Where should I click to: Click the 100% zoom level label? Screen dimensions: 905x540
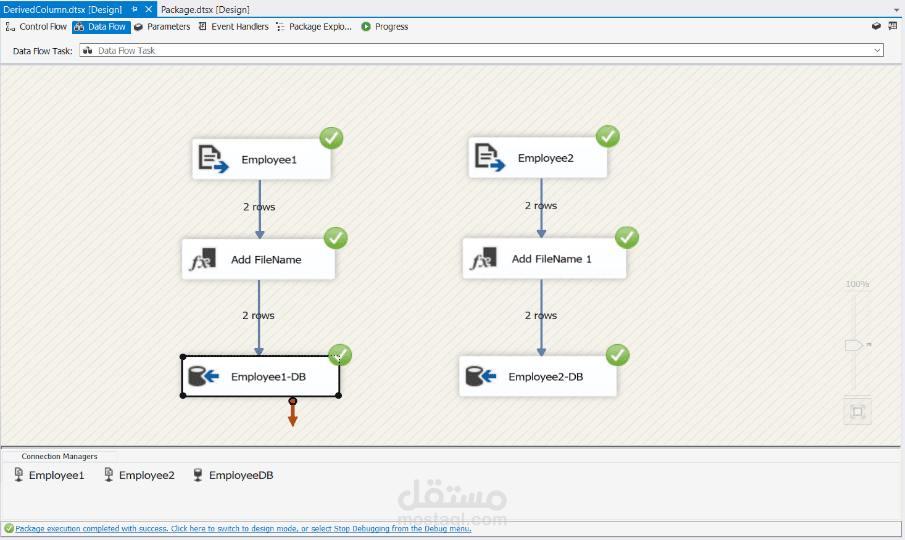[x=857, y=284]
